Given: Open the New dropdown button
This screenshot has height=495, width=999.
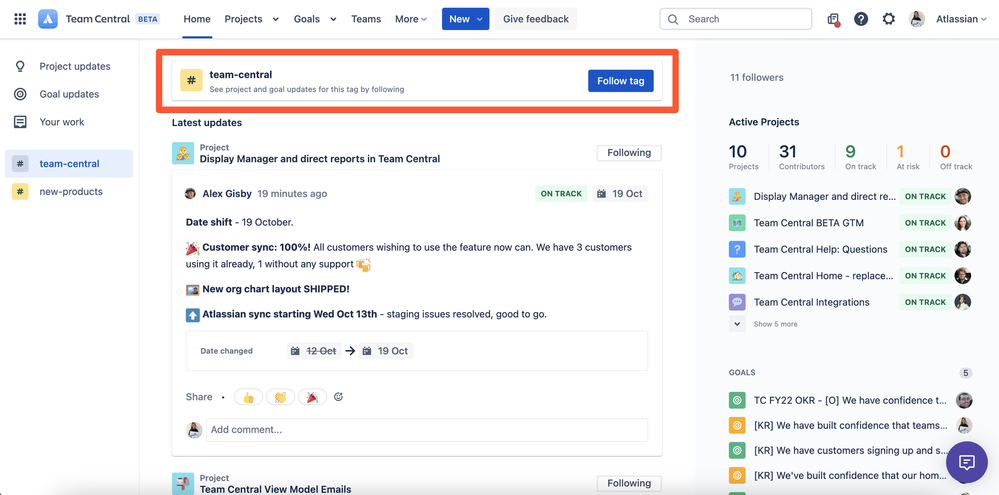Looking at the screenshot, I should [466, 19].
